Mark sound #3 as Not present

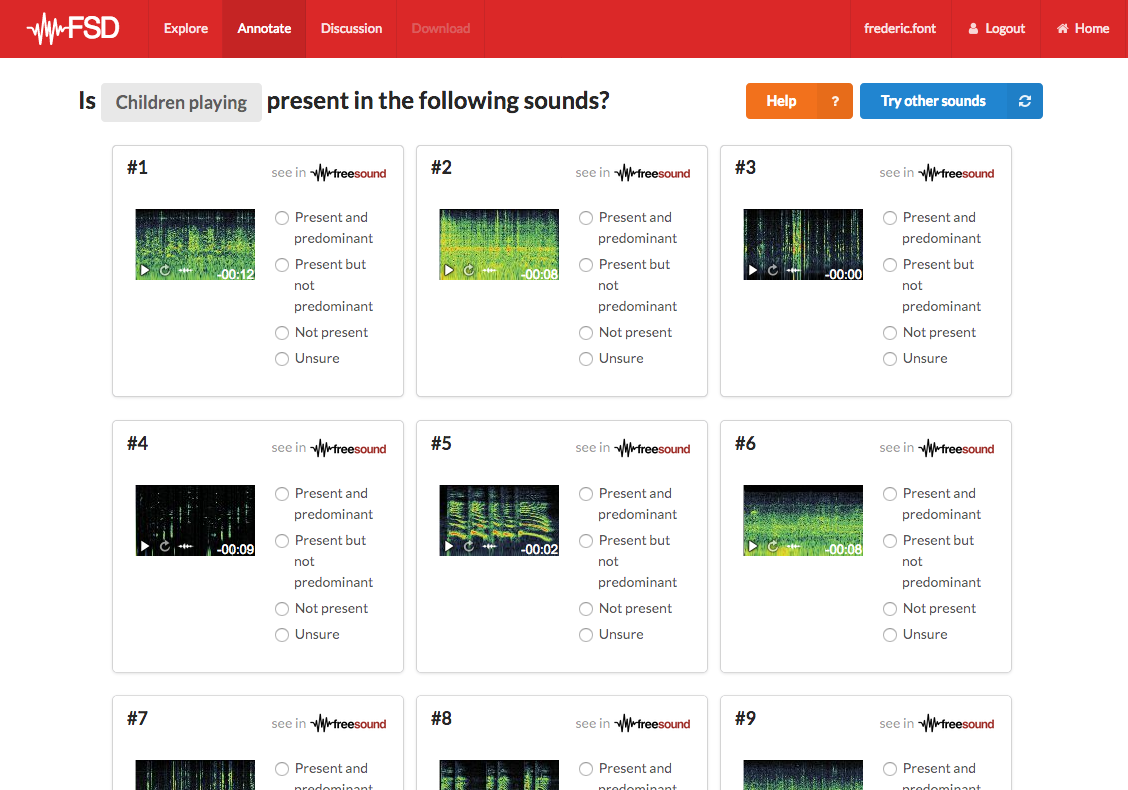click(890, 333)
